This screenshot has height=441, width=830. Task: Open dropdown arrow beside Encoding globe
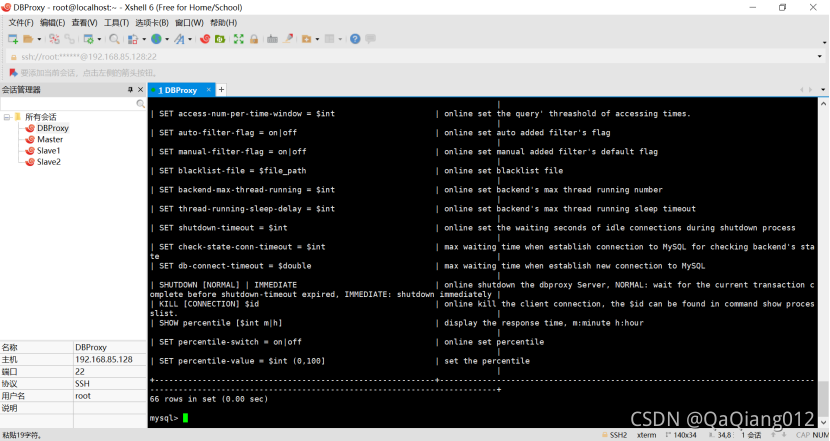pyautogui.click(x=167, y=39)
